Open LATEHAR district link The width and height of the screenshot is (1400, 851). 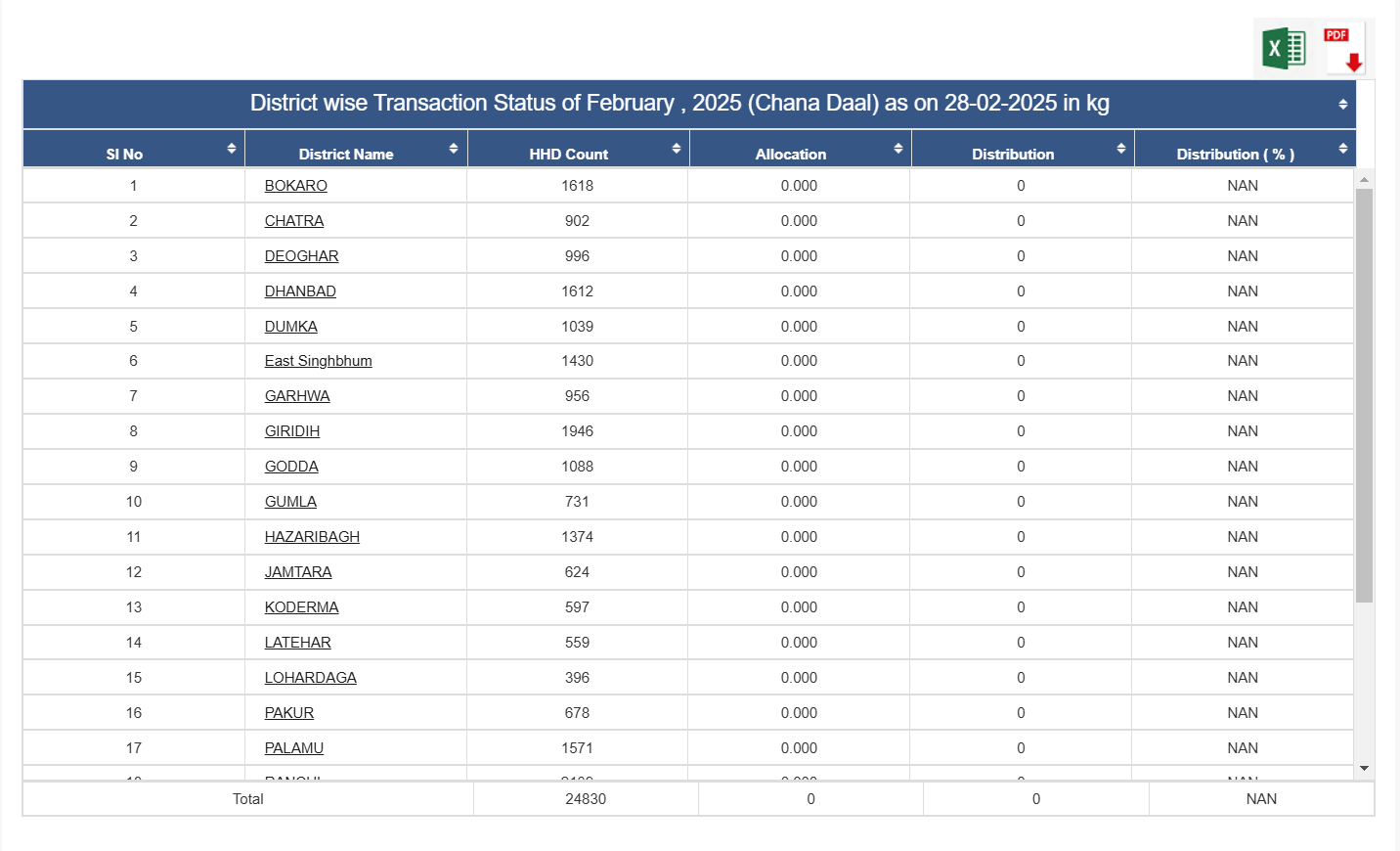tap(297, 643)
